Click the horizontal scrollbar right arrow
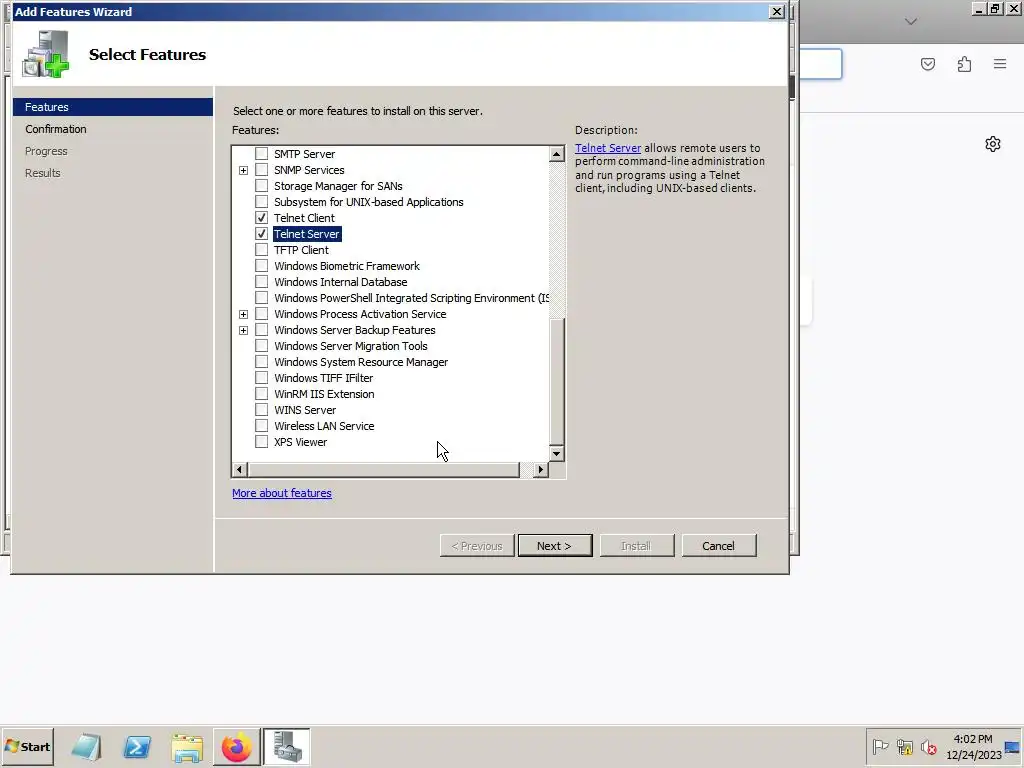The width and height of the screenshot is (1024, 768). (x=540, y=470)
